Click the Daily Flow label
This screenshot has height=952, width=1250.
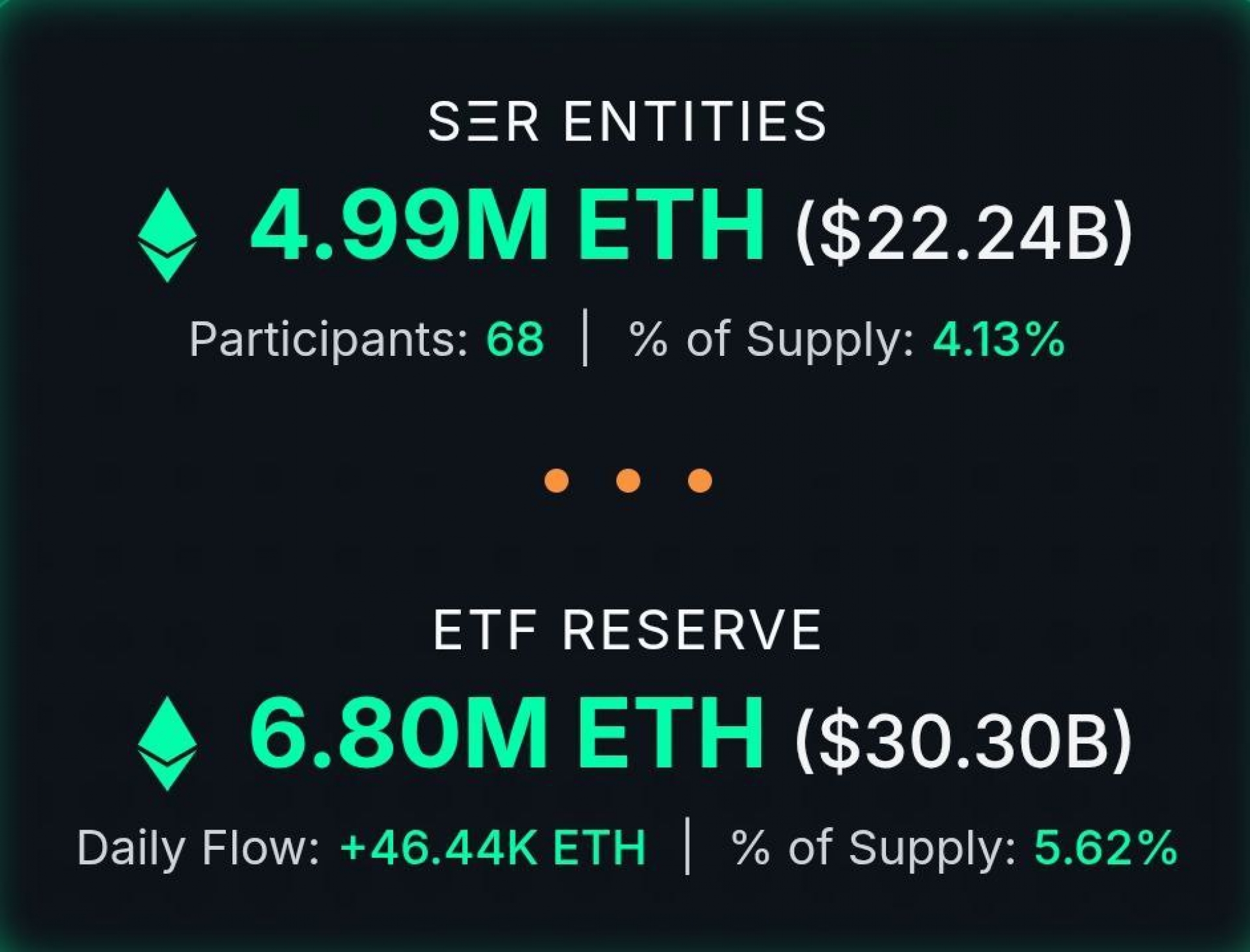(199, 848)
